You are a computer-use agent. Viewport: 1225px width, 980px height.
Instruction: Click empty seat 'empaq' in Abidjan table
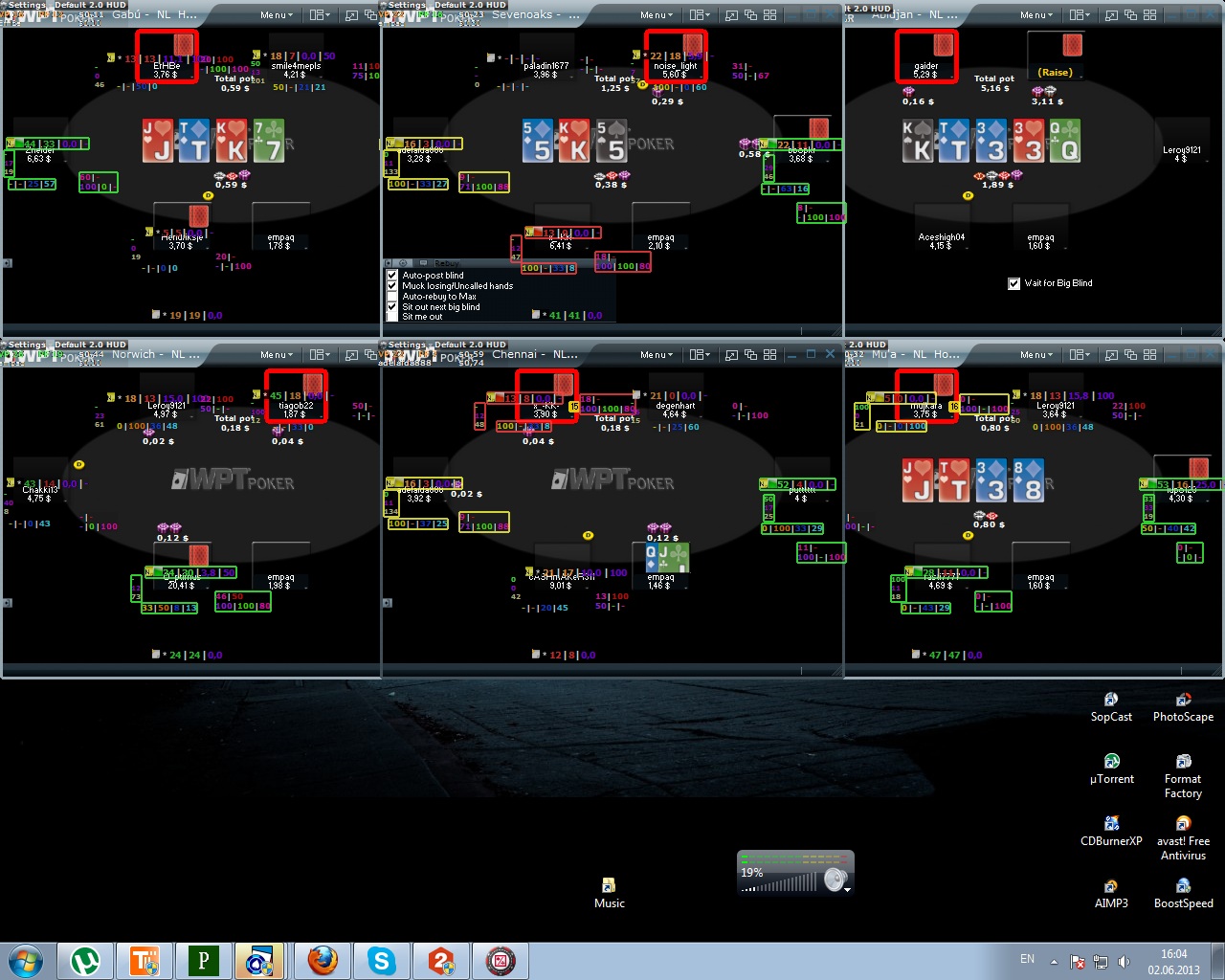pos(1040,226)
